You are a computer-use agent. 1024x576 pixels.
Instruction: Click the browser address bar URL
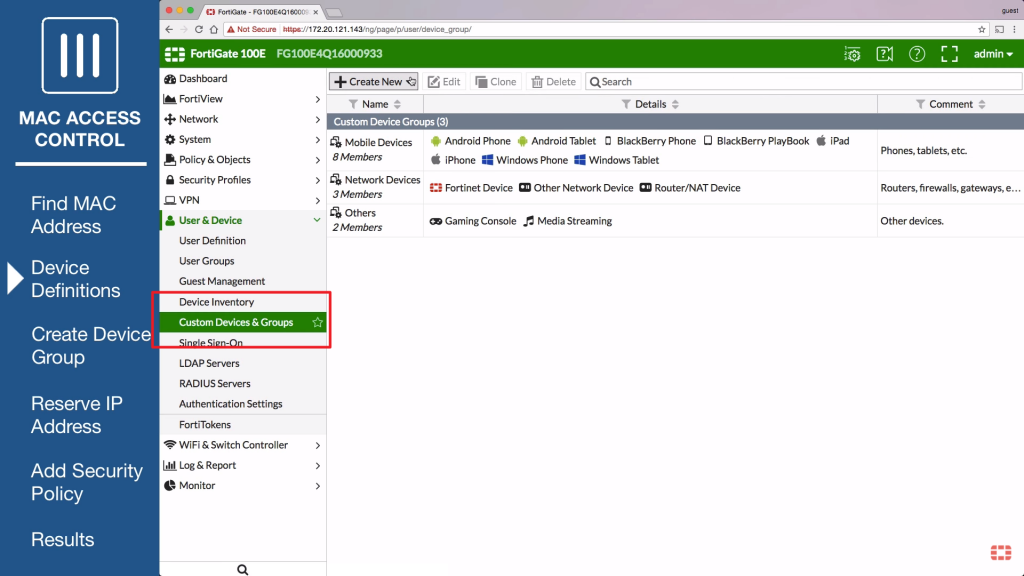coord(377,29)
